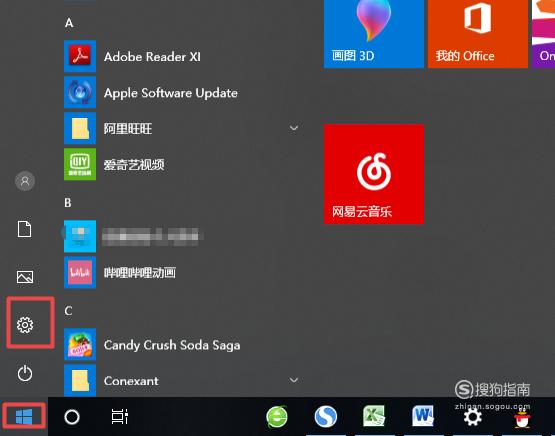Image resolution: width=555 pixels, height=436 pixels.
Task: Open the Pictures icon in Start sidebar
Action: (25, 277)
